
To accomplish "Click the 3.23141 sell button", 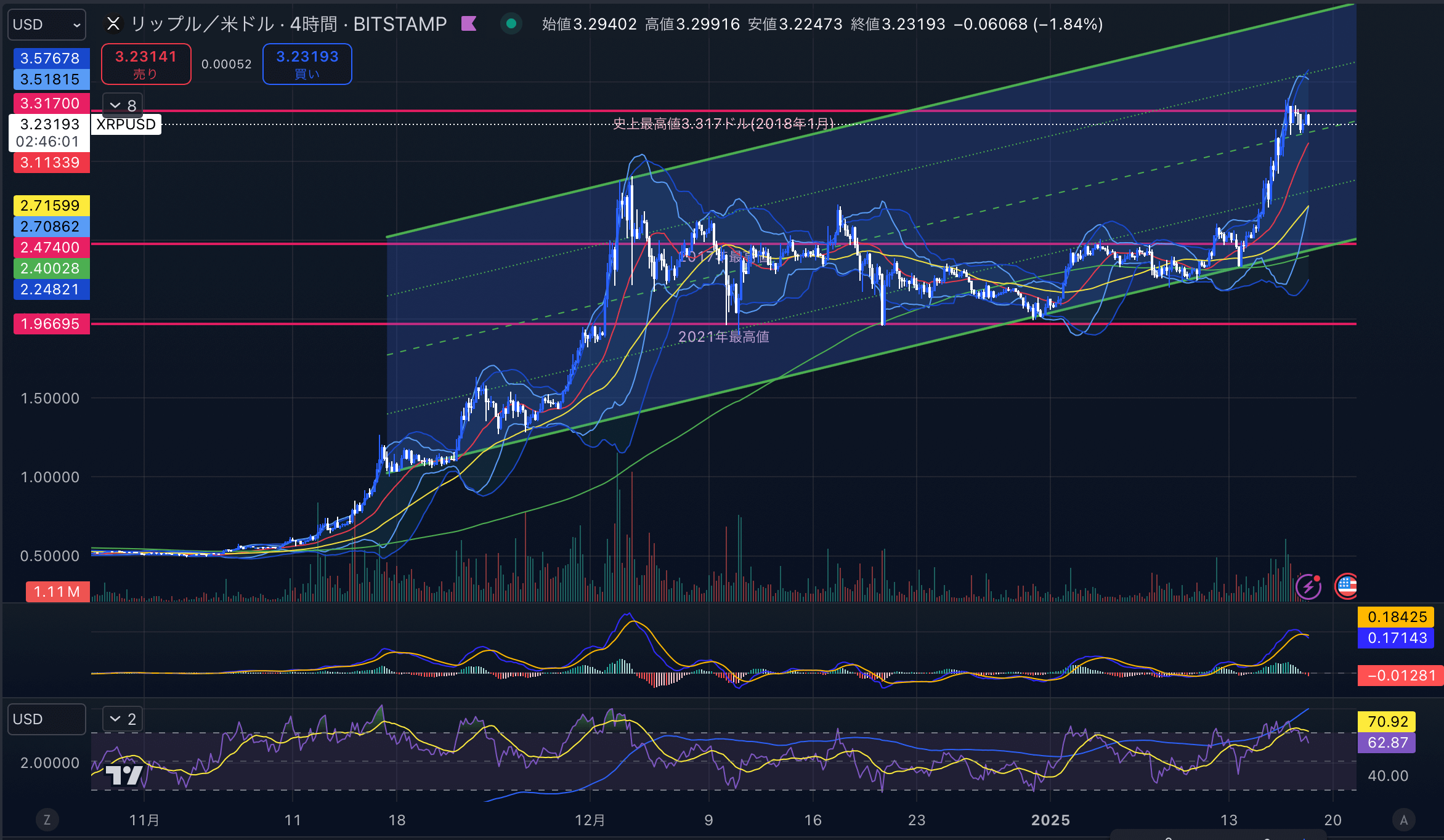I will click(x=146, y=64).
